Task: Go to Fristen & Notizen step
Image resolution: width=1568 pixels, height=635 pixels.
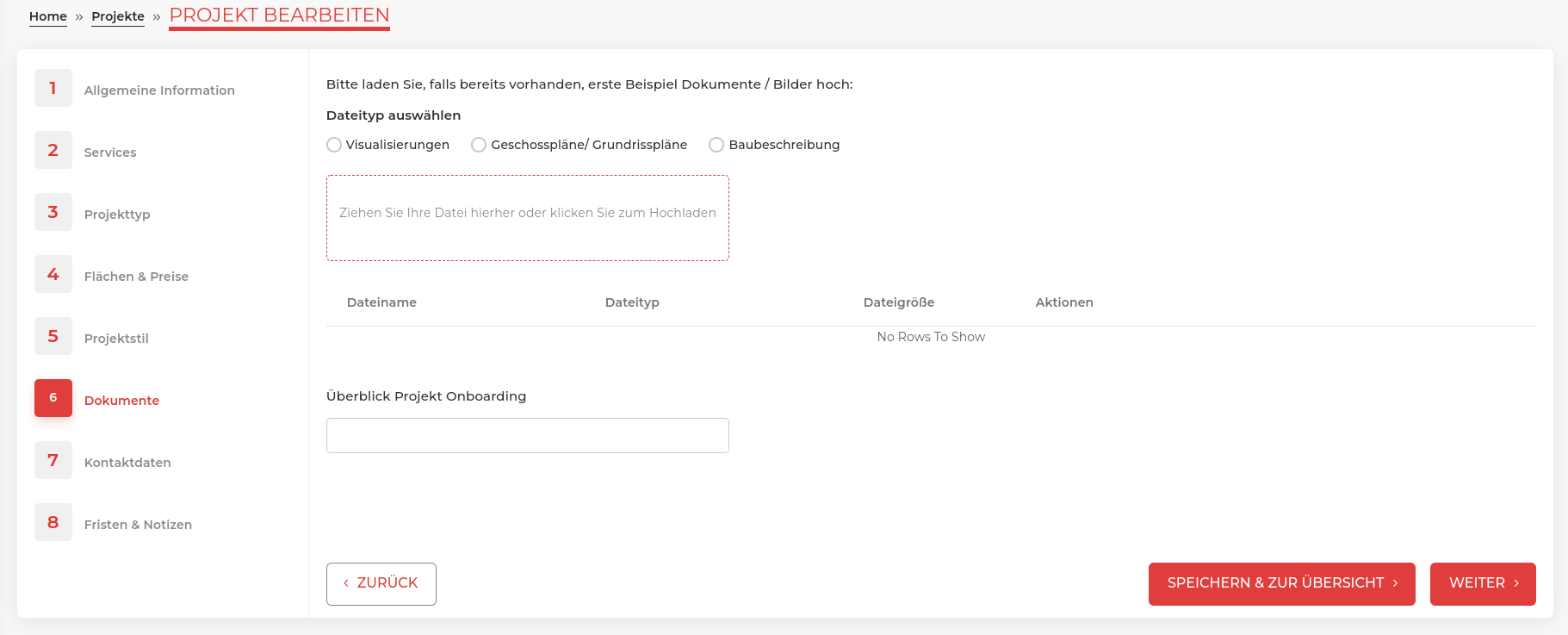Action: click(x=138, y=525)
